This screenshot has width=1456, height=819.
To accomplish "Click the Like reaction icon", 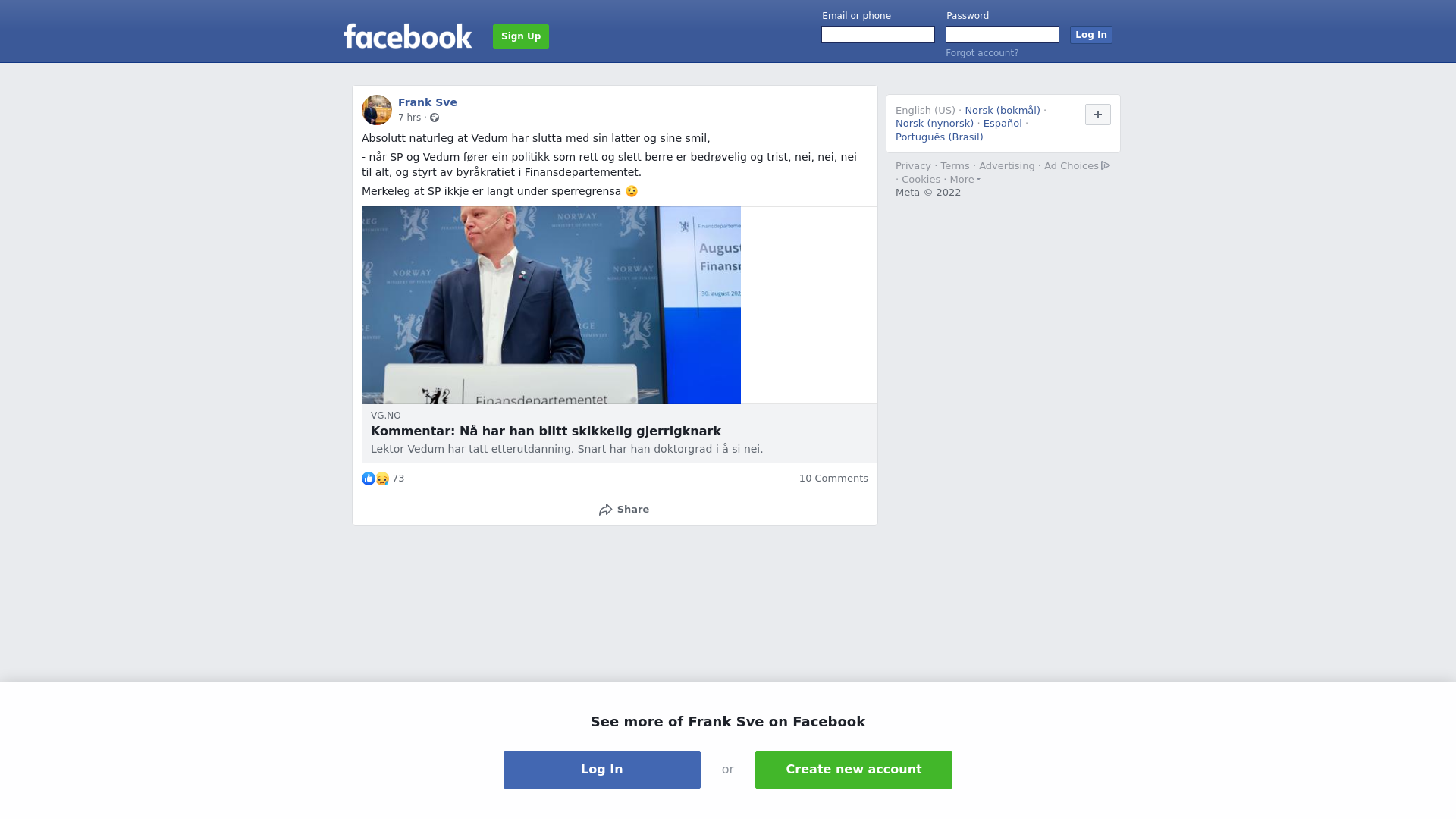I will [369, 479].
